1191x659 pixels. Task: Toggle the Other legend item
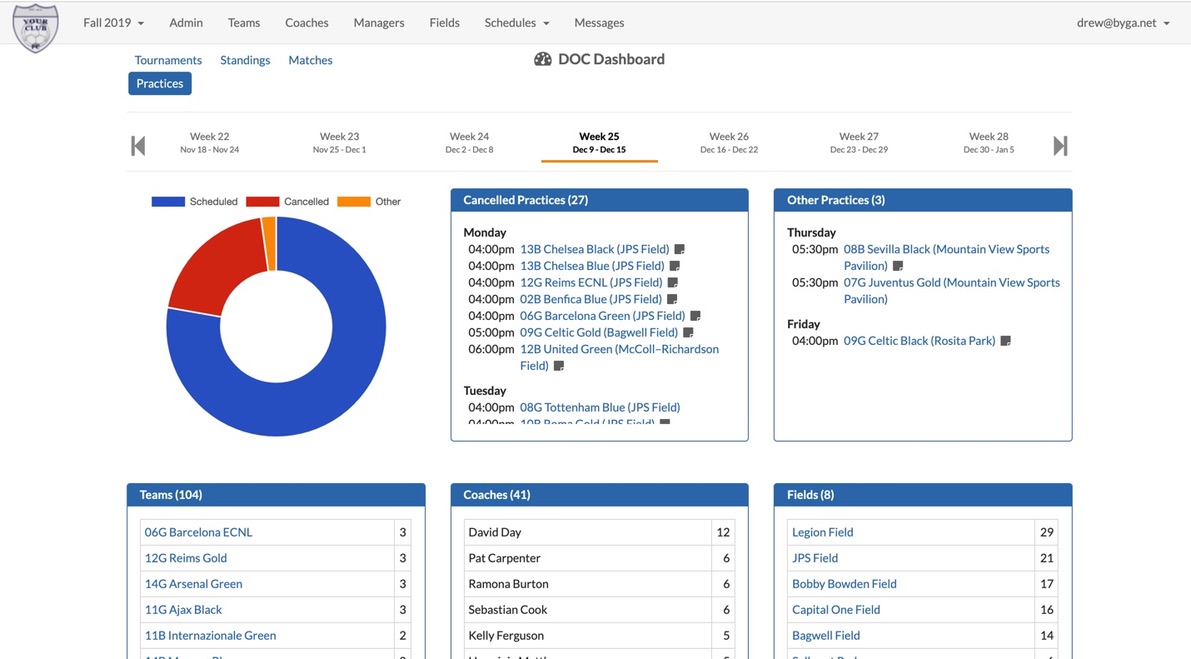coord(388,201)
